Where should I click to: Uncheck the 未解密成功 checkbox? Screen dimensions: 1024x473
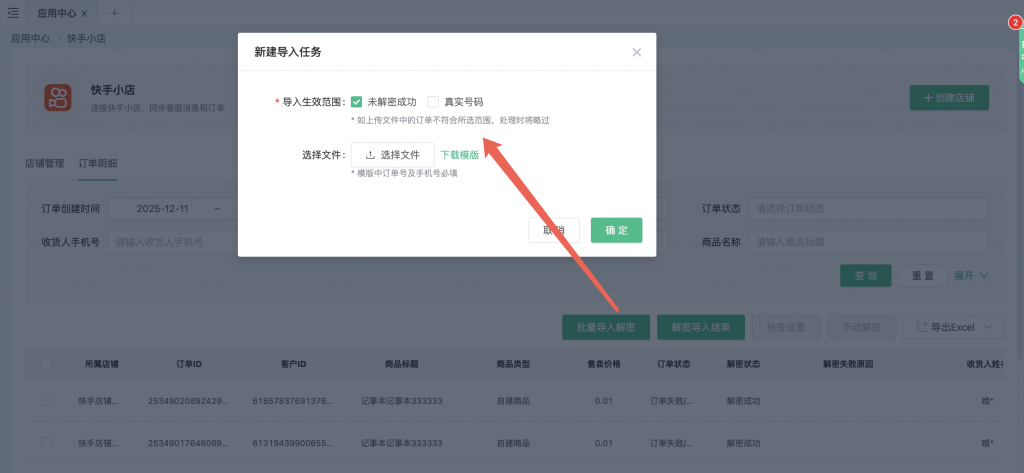coord(357,102)
